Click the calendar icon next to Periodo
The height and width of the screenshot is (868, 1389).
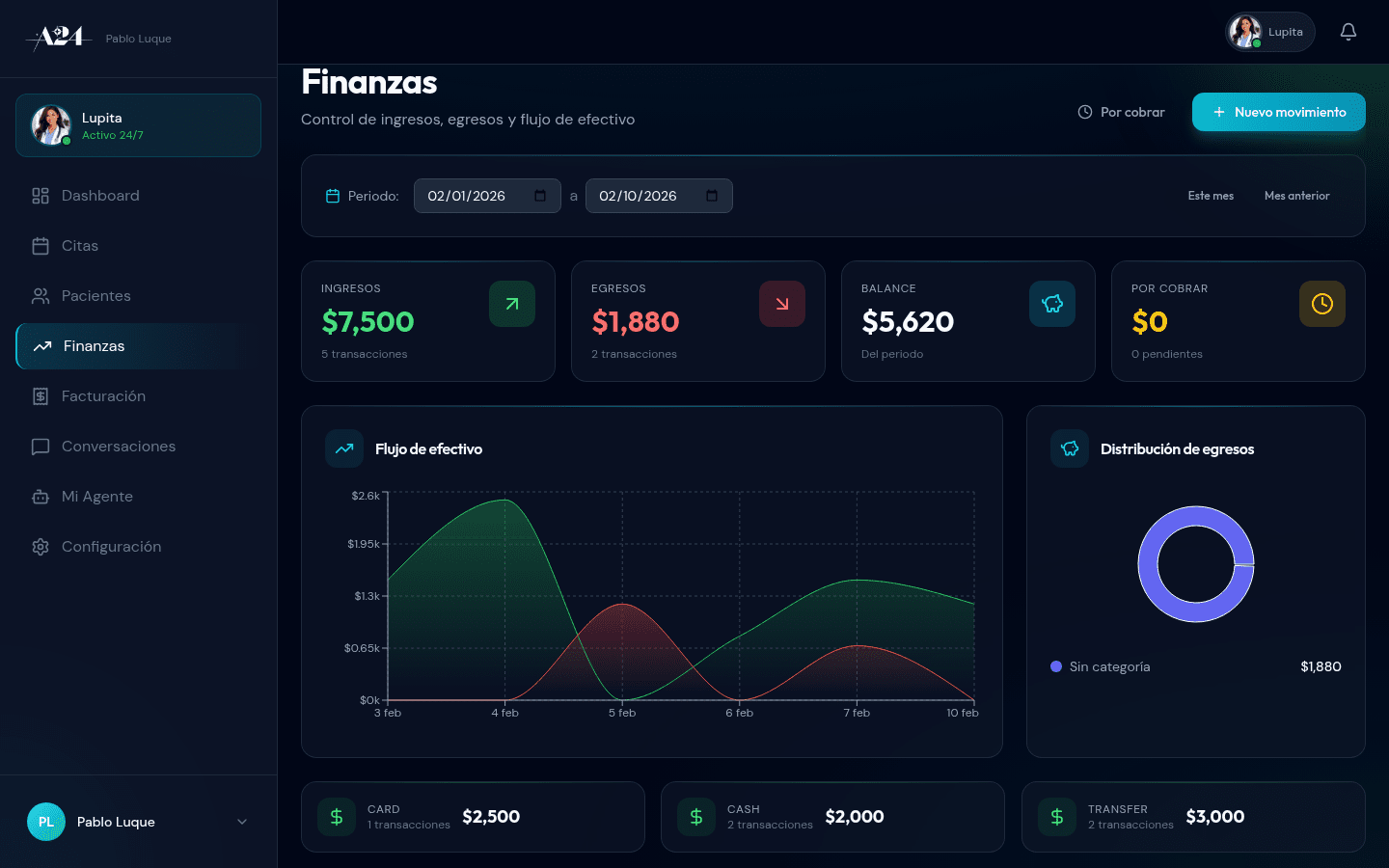point(333,196)
